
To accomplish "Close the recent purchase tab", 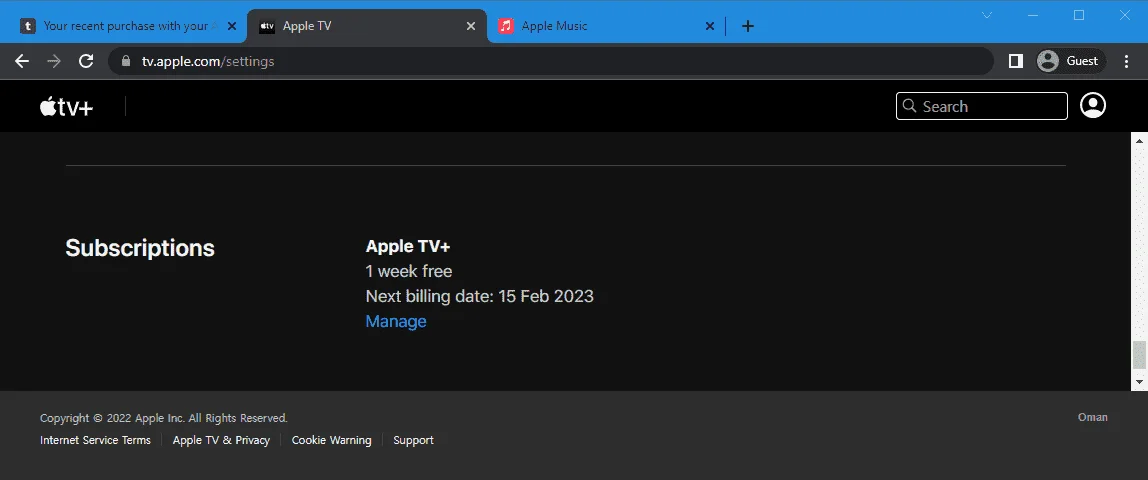I will [232, 26].
